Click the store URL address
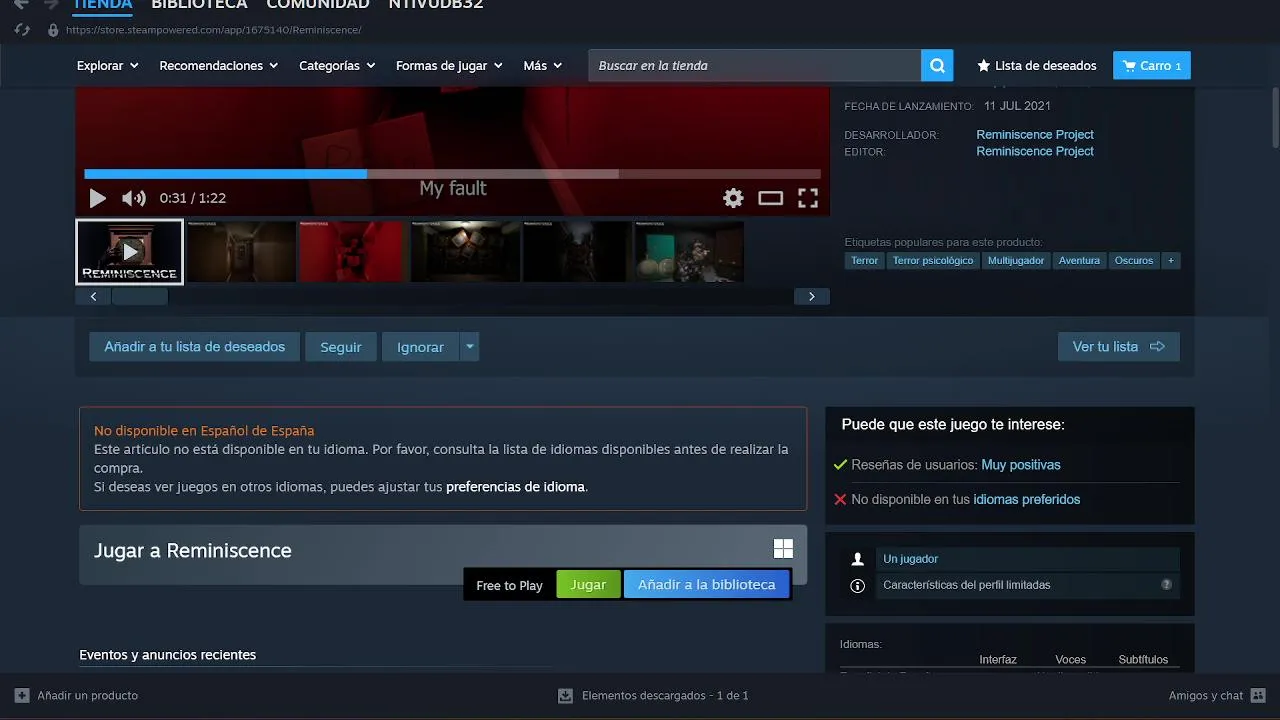 [x=213, y=30]
